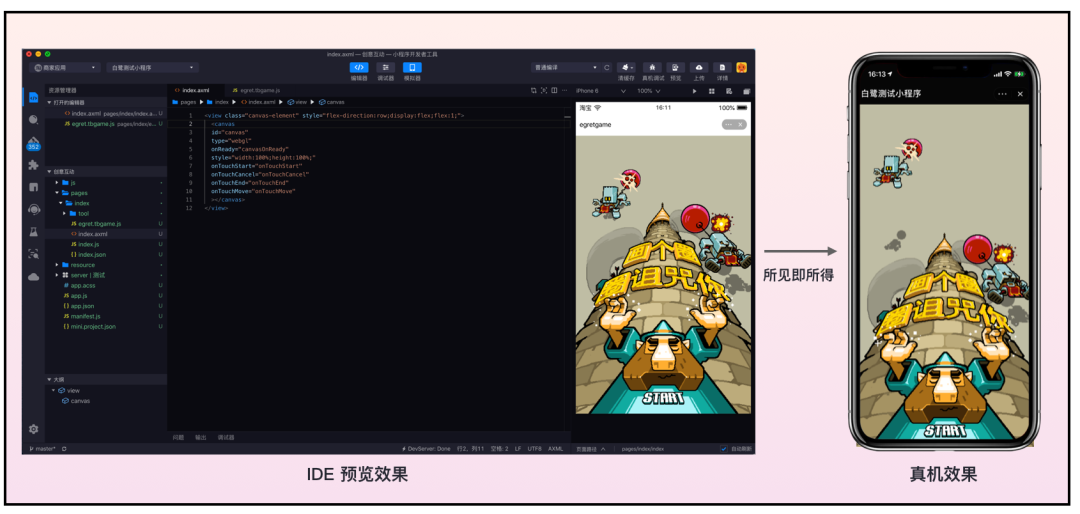Click the user avatar in the toolbar
Image resolution: width=1080 pixels, height=514 pixels.
click(742, 68)
